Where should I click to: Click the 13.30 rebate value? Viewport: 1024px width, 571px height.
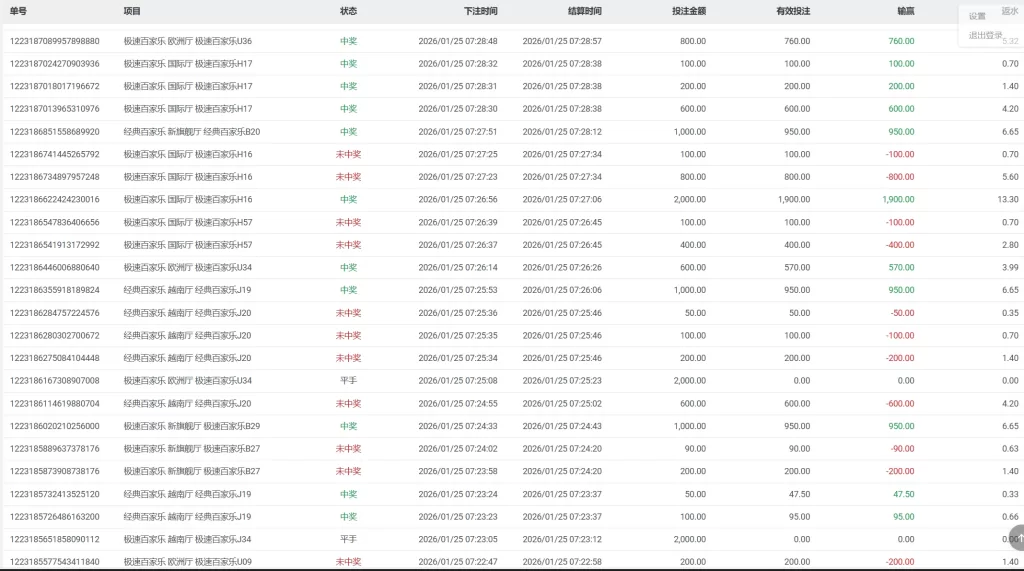1008,199
